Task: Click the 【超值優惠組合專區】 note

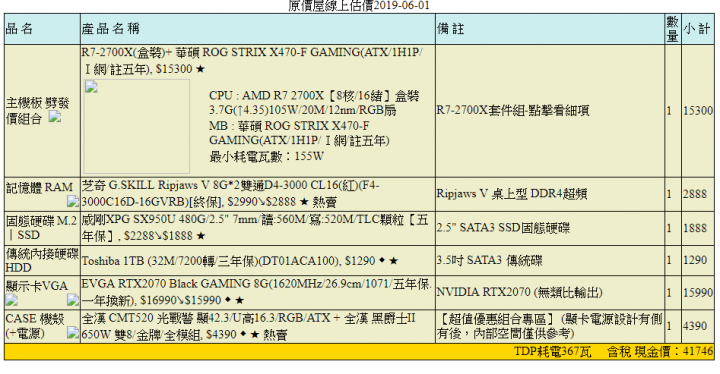Action: click(550, 326)
